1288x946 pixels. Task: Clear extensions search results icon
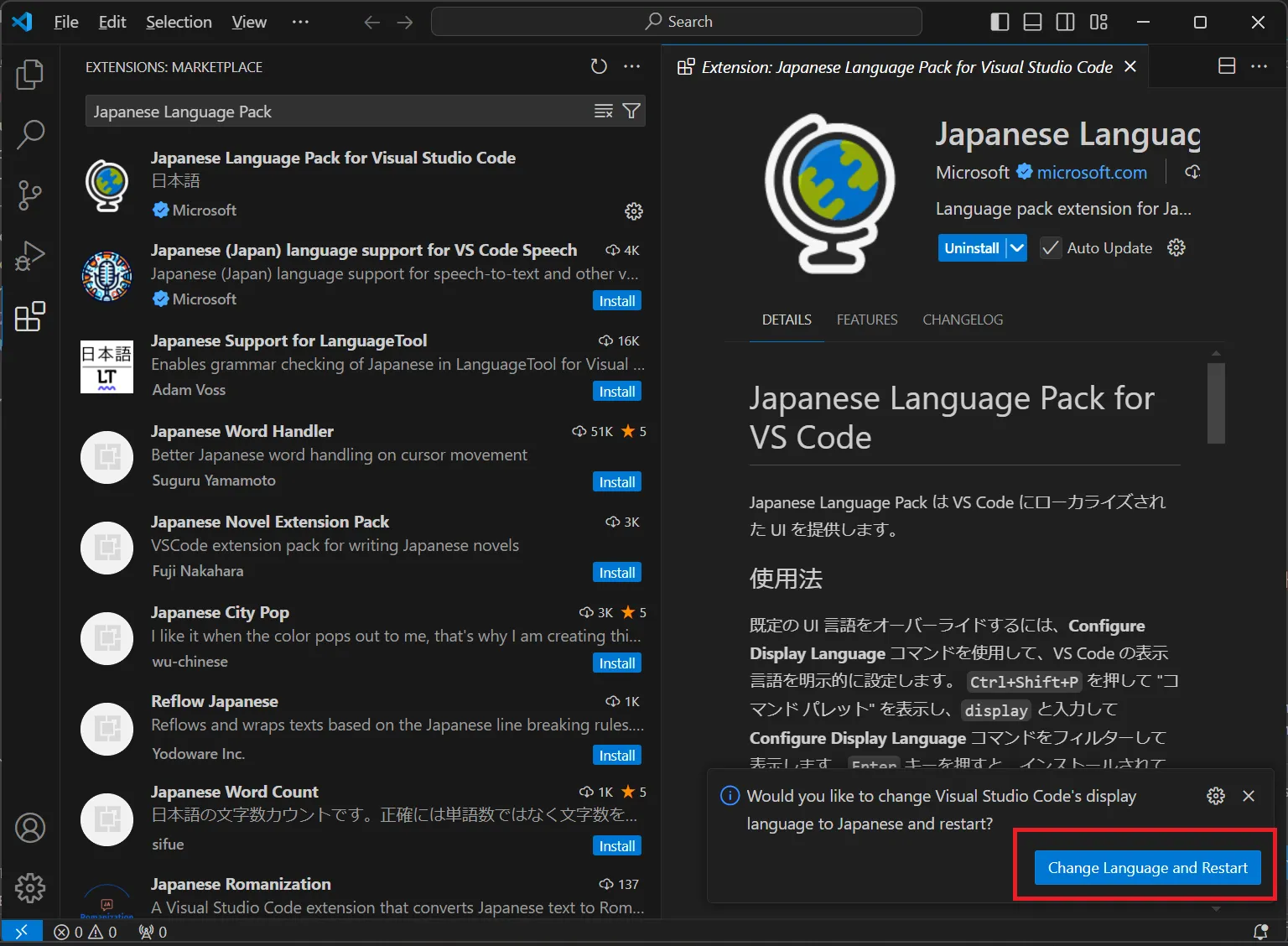point(603,112)
